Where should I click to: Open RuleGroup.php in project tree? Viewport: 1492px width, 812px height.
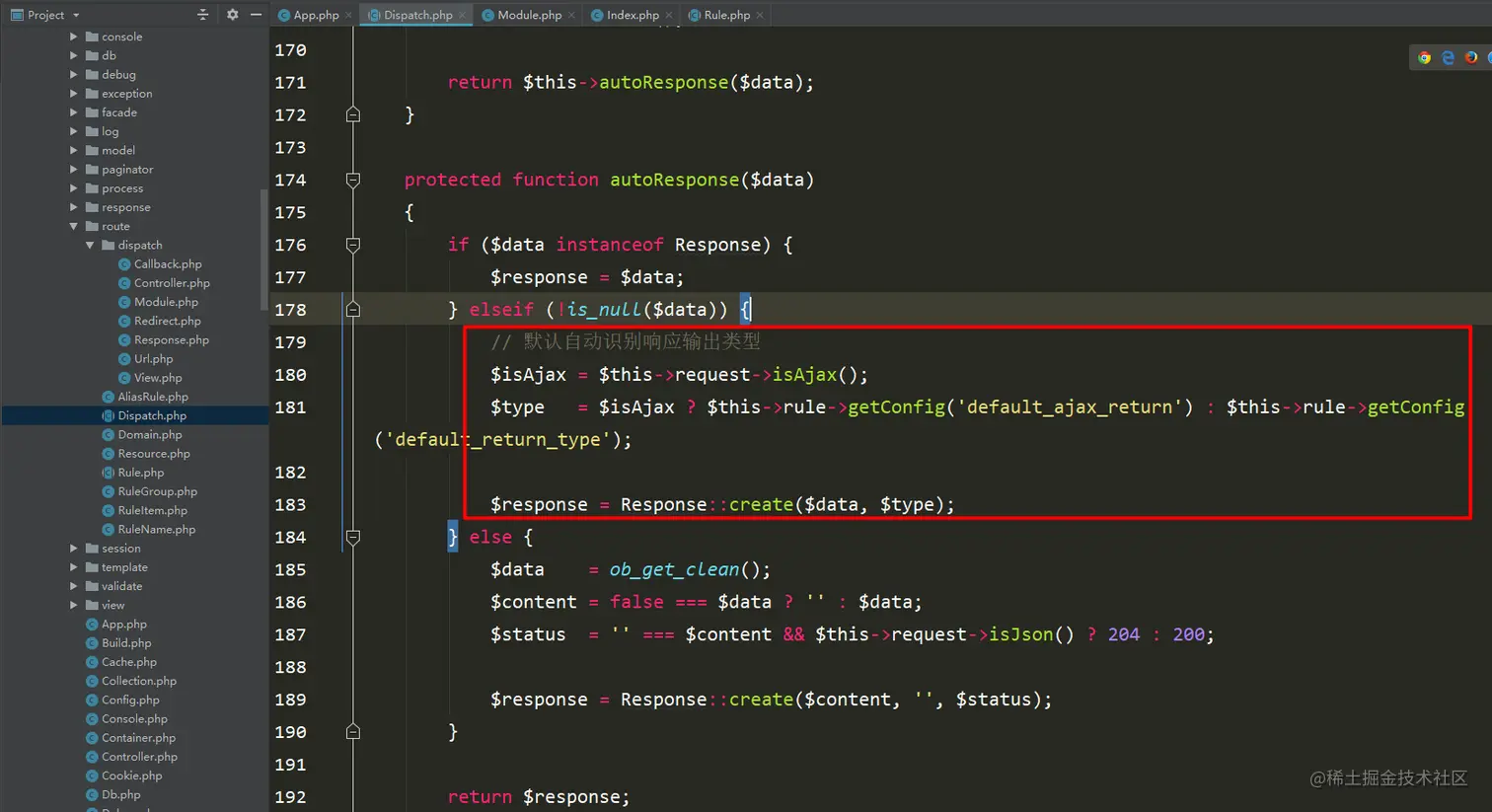pos(149,491)
